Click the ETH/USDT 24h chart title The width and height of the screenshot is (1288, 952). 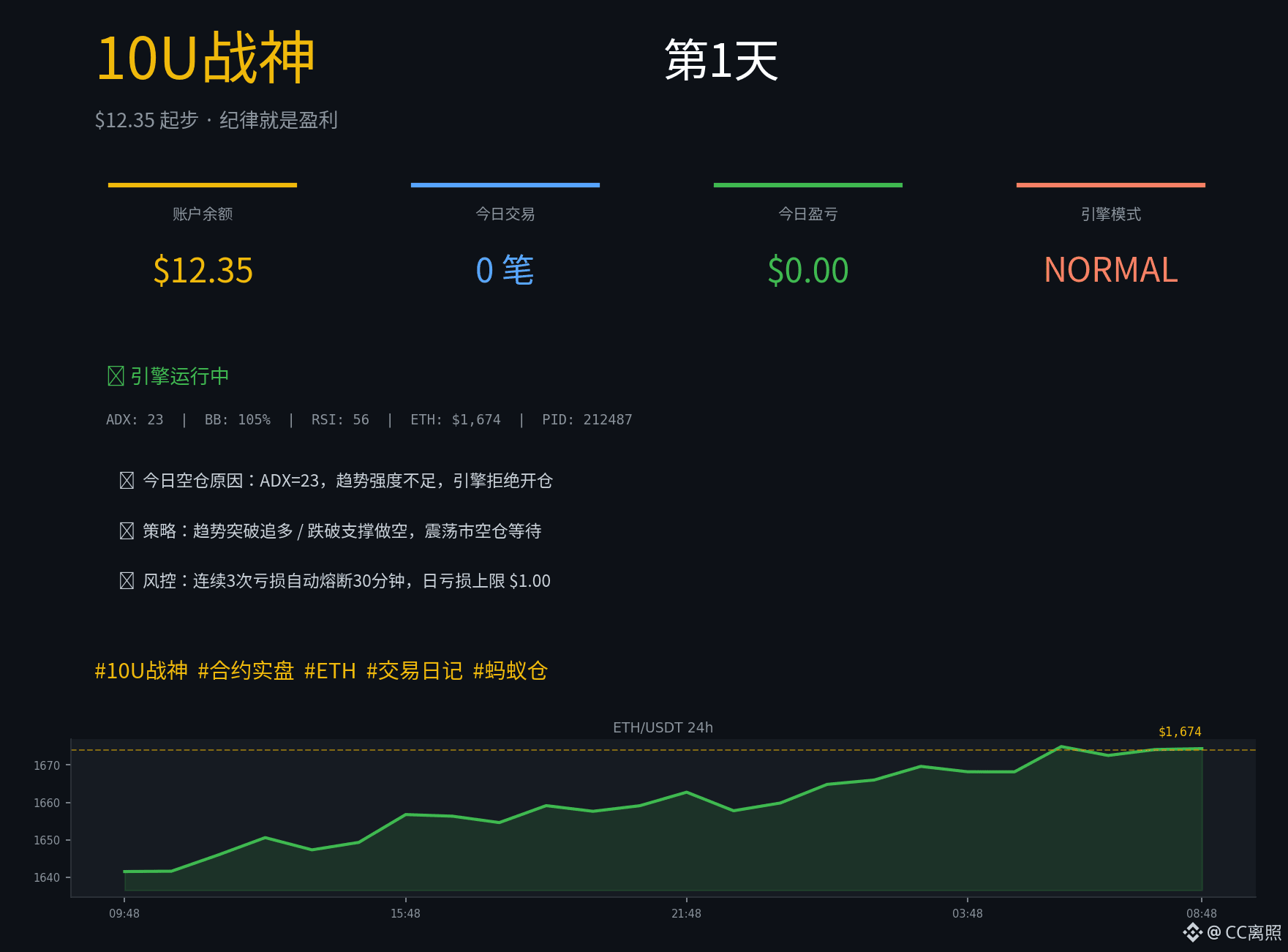pyautogui.click(x=663, y=727)
